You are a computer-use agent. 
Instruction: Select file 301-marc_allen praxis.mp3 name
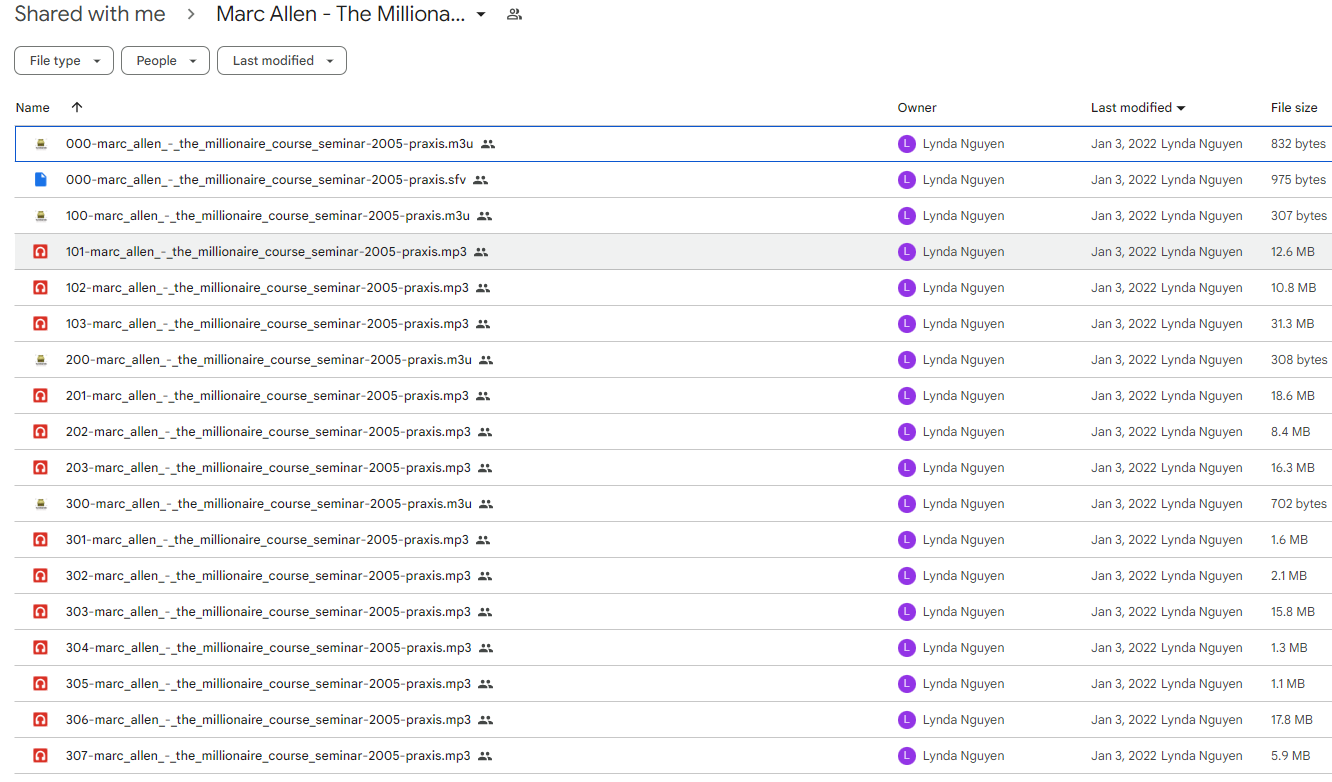(267, 540)
